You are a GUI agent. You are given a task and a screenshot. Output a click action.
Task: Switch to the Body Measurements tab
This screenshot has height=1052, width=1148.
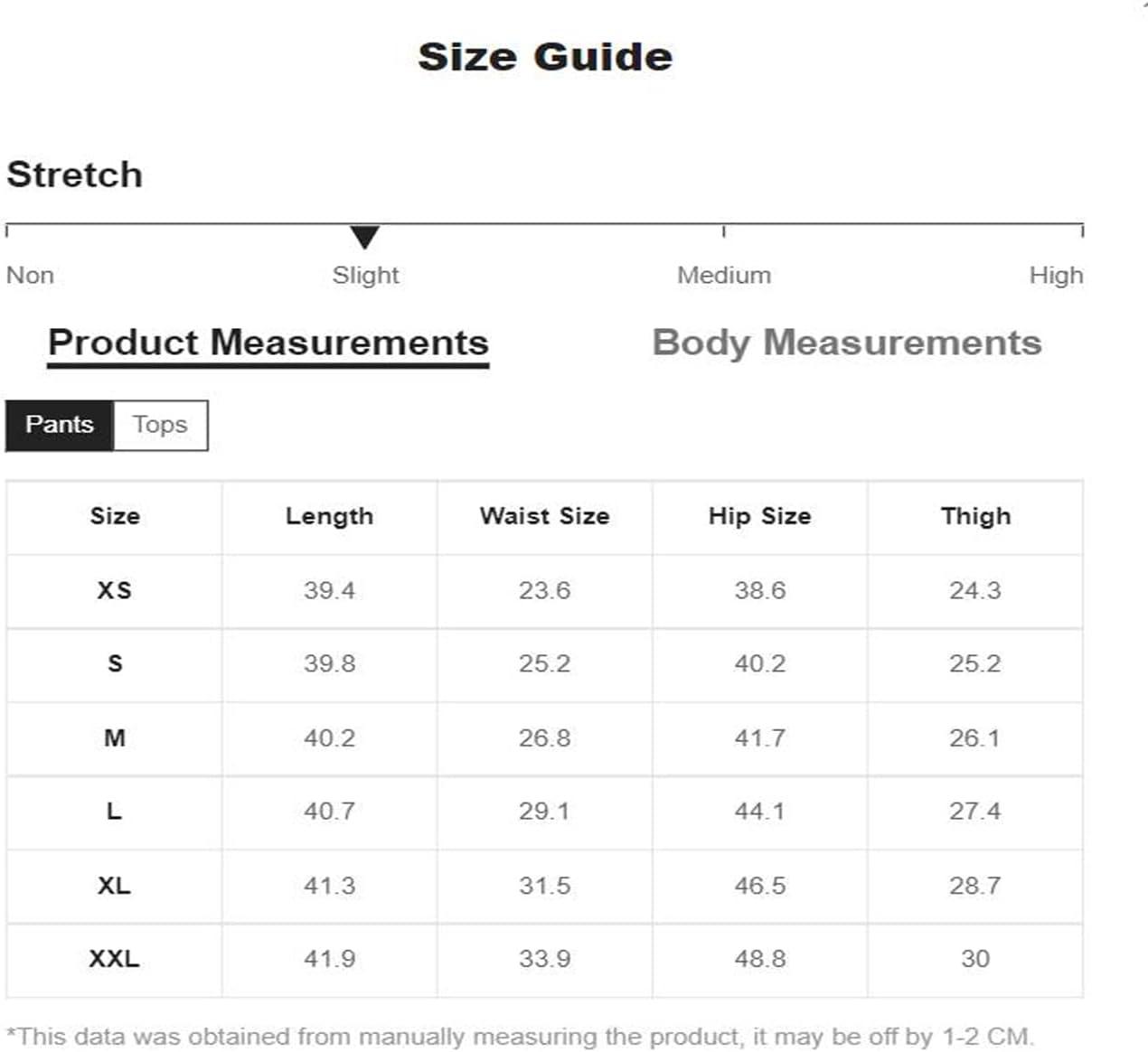[847, 343]
